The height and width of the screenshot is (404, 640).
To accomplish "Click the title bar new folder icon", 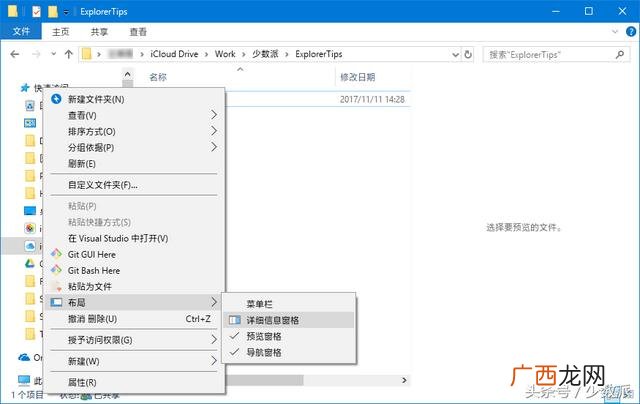I will pyautogui.click(x=53, y=11).
